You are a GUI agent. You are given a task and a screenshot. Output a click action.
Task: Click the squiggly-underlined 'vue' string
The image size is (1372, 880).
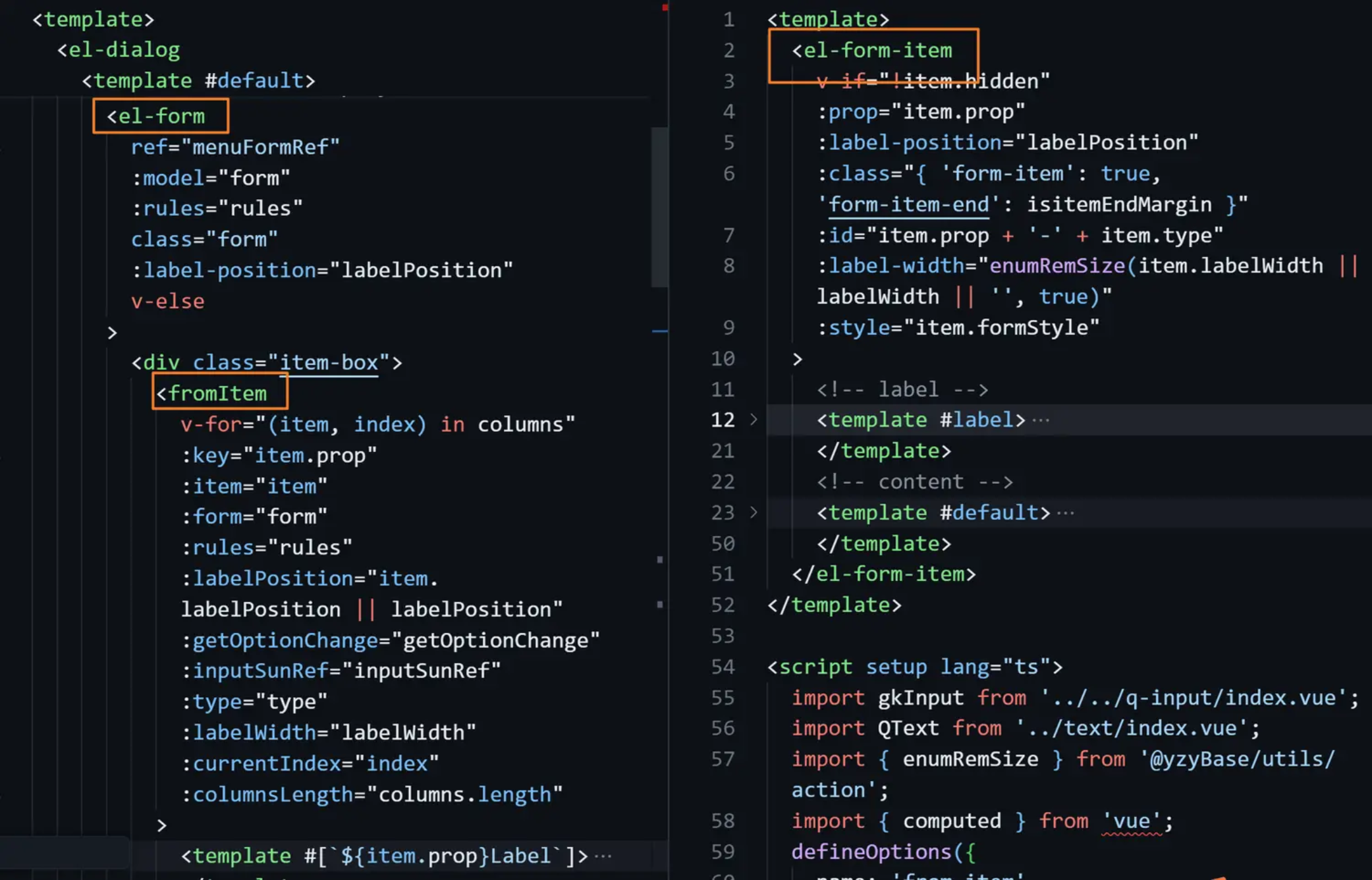click(1132, 821)
